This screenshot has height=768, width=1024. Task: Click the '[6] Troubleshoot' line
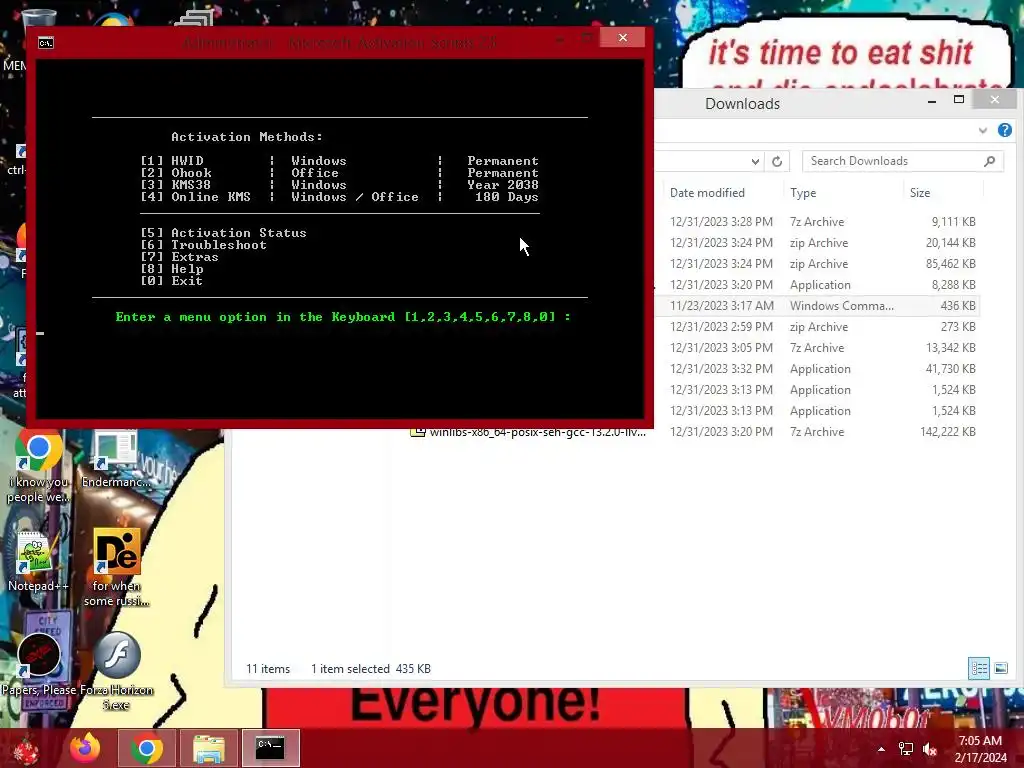pyautogui.click(x=203, y=245)
